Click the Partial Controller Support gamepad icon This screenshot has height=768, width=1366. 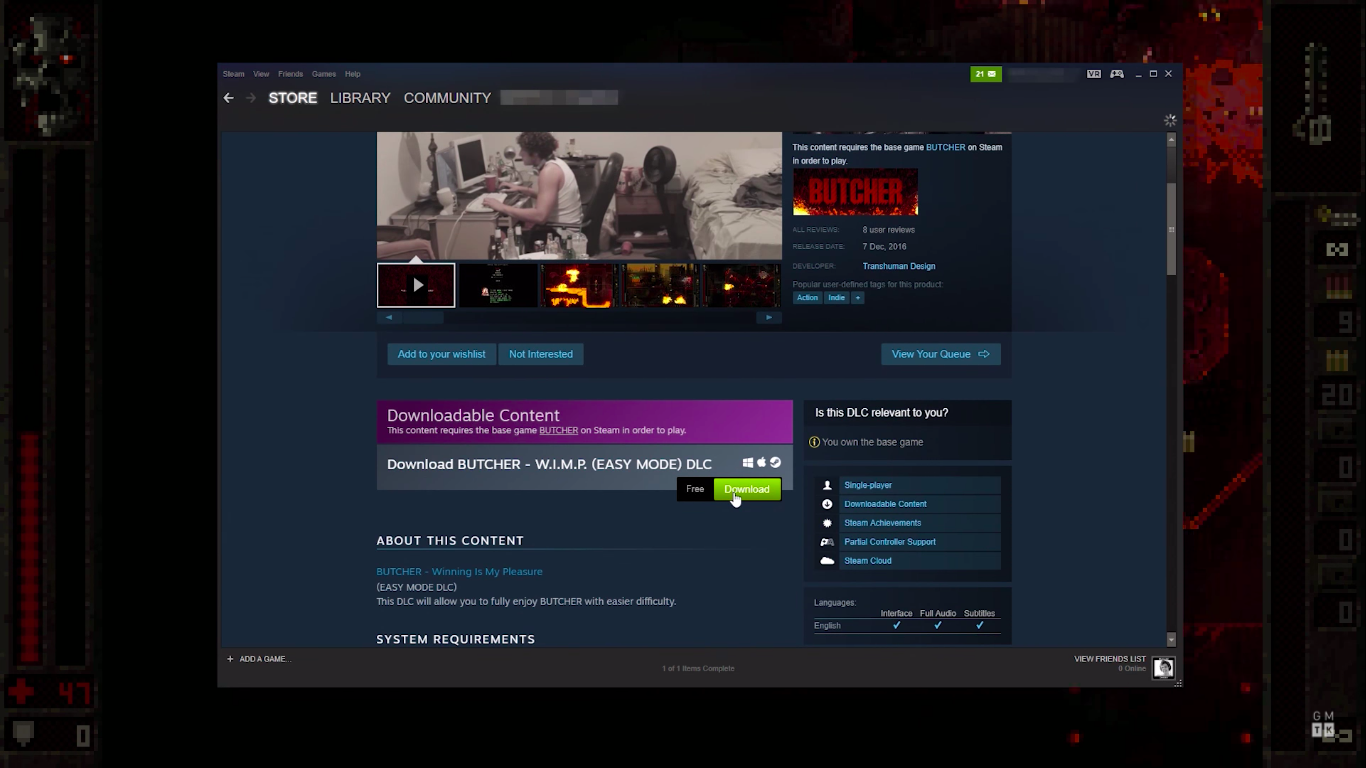pos(827,542)
